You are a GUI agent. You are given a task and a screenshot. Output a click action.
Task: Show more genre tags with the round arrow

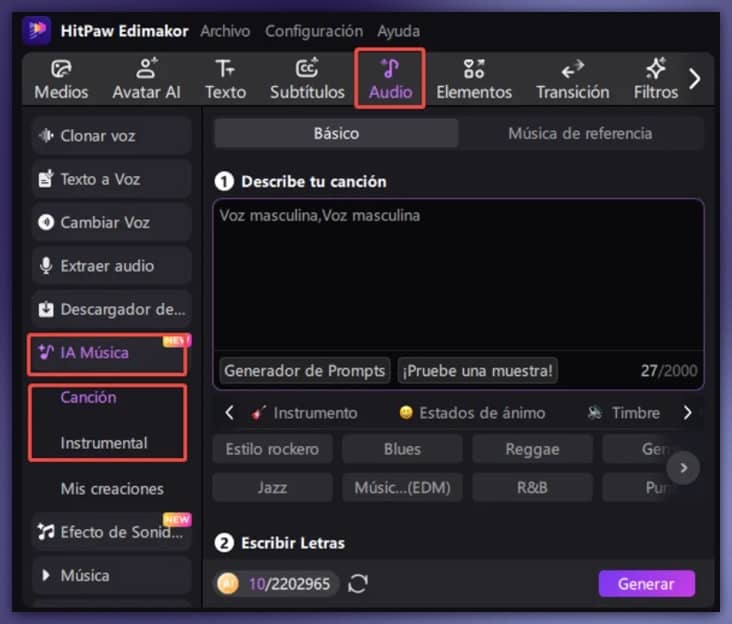pos(683,468)
